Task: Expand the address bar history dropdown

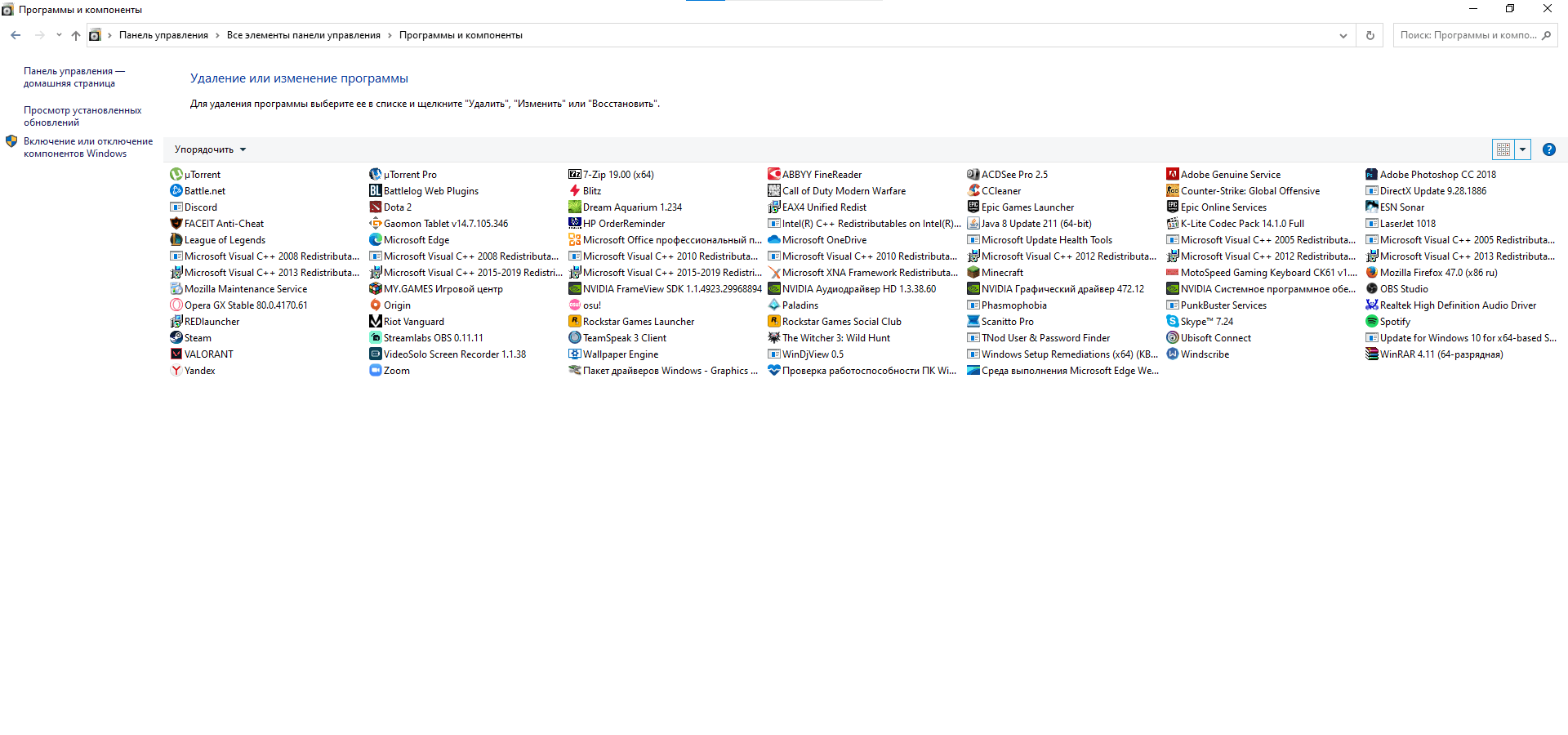Action: pos(1343,35)
